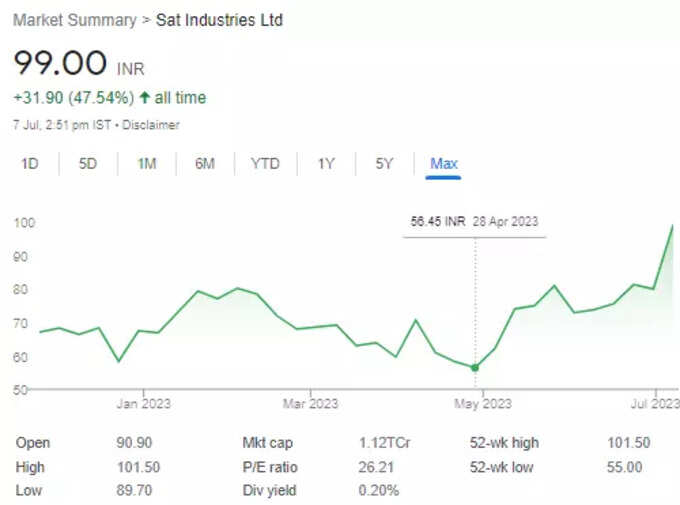Image resolution: width=680 pixels, height=505 pixels.
Task: Open the 1M chart range
Action: 147,164
